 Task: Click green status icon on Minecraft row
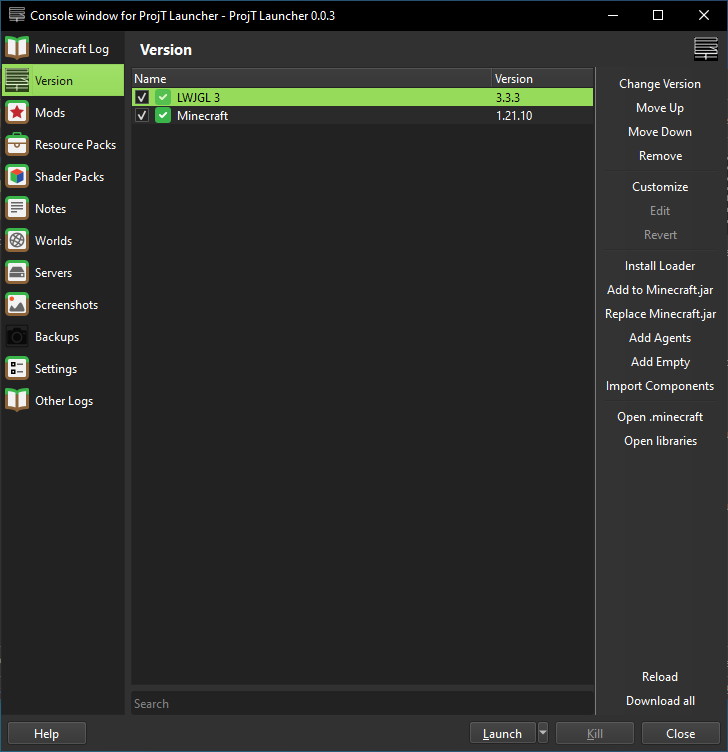[163, 116]
